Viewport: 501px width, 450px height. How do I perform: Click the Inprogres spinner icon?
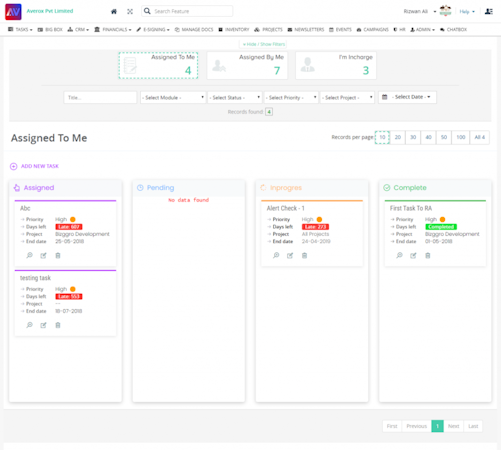pyautogui.click(x=263, y=188)
